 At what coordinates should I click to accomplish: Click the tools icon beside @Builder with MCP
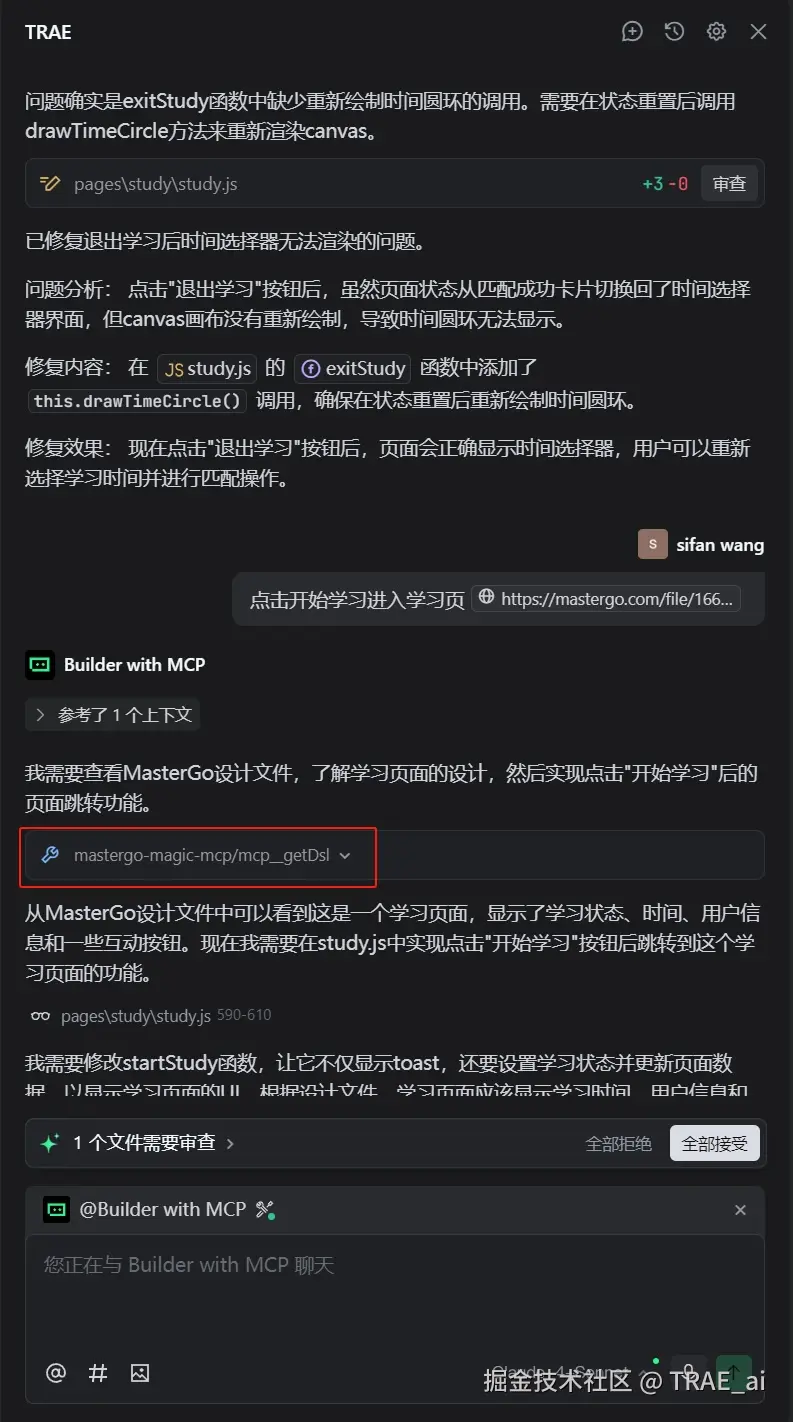pyautogui.click(x=264, y=1210)
